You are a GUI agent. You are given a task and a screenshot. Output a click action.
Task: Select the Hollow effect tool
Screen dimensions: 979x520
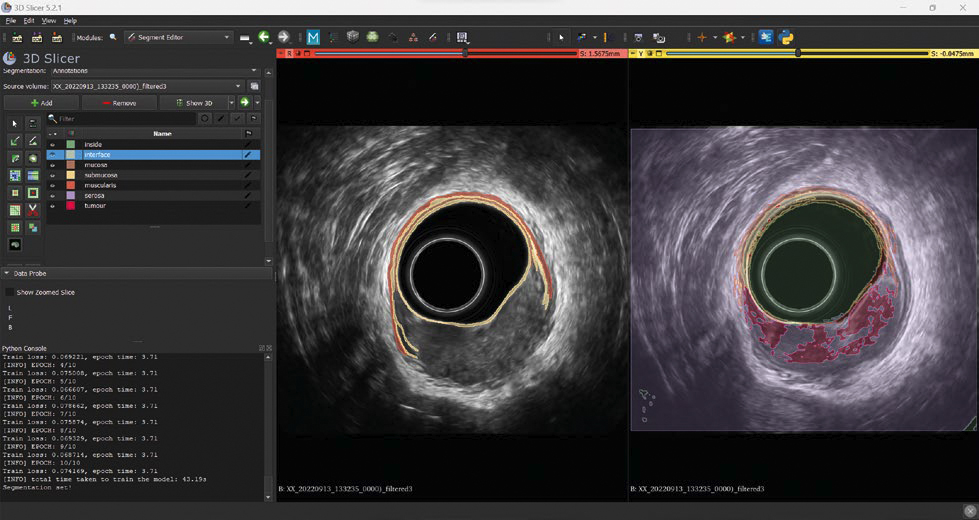click(x=33, y=193)
